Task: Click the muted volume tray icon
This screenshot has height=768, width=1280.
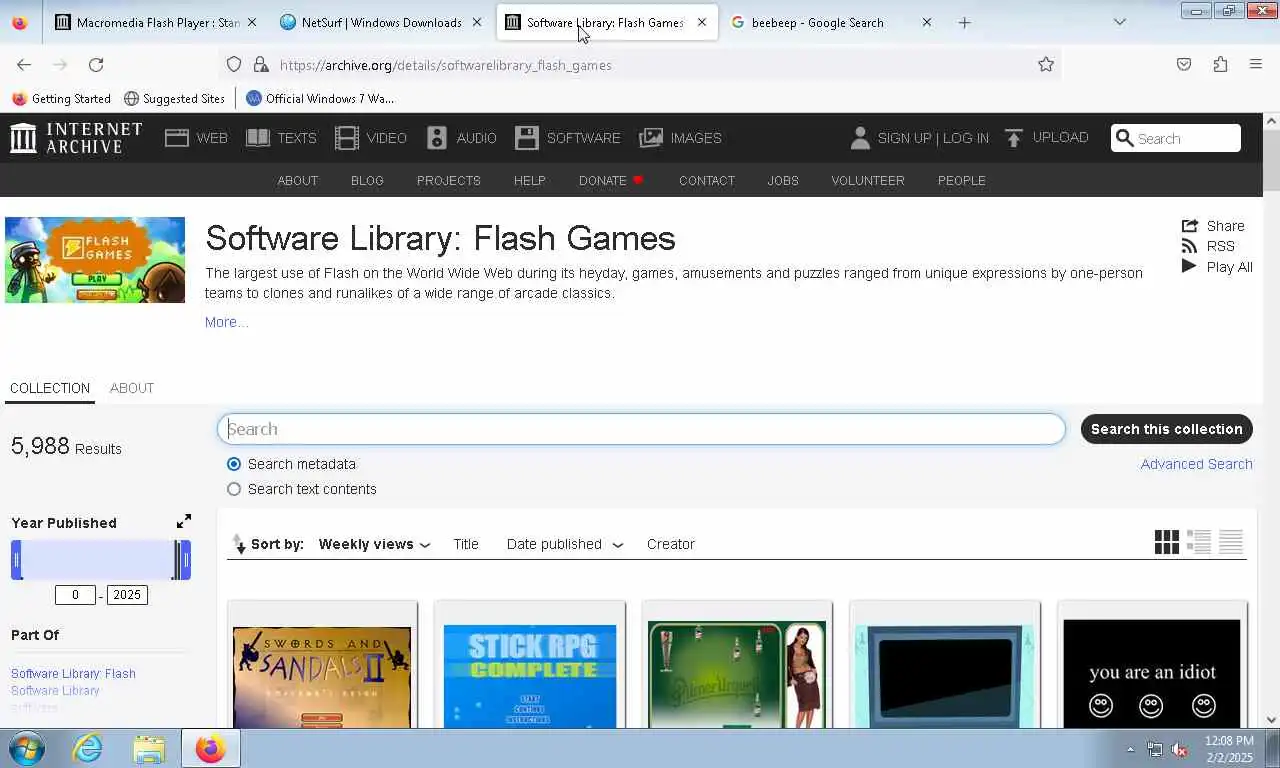Action: coord(1180,749)
